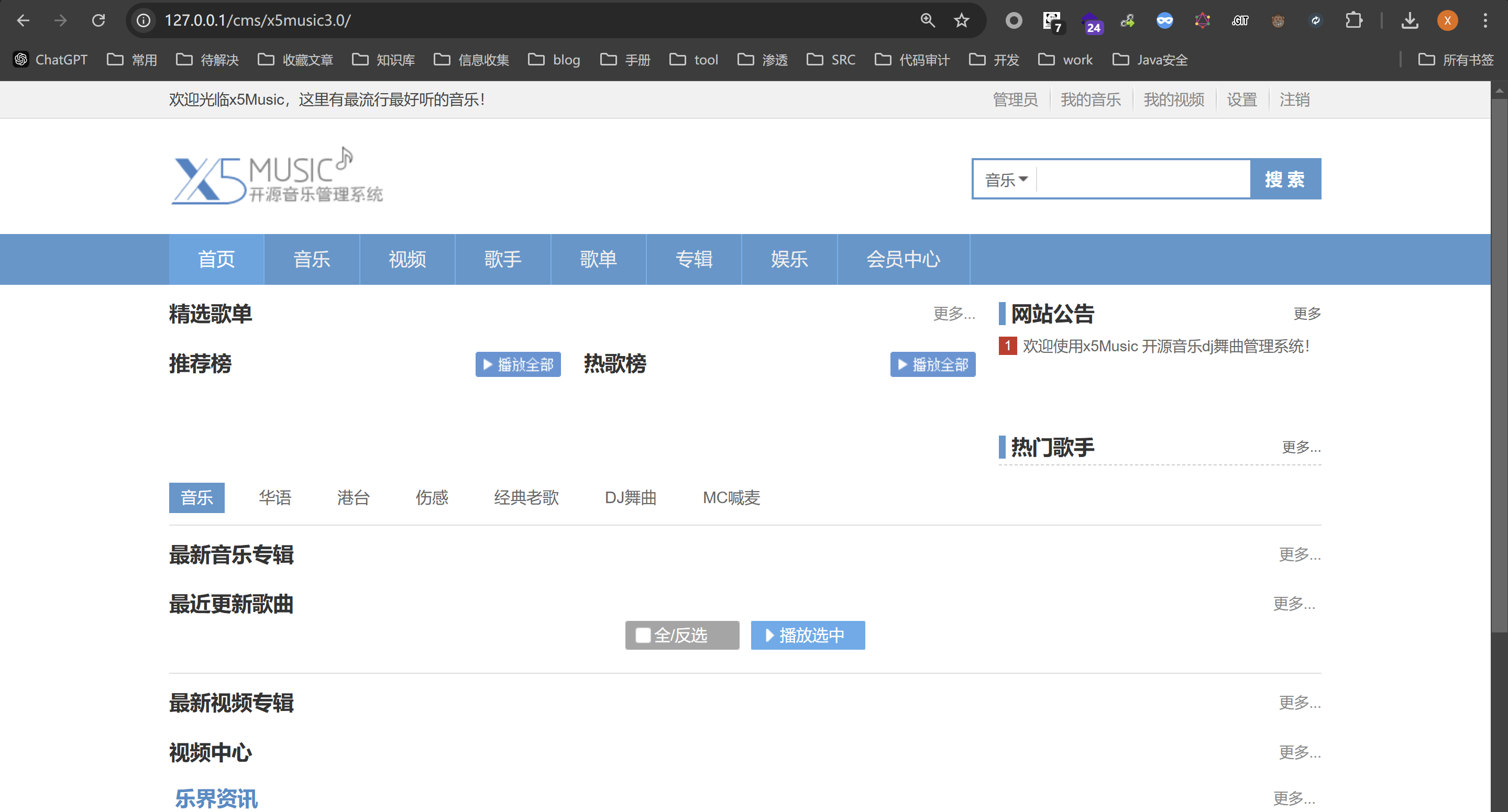
Task: Click 注销 to log out
Action: tap(1294, 100)
